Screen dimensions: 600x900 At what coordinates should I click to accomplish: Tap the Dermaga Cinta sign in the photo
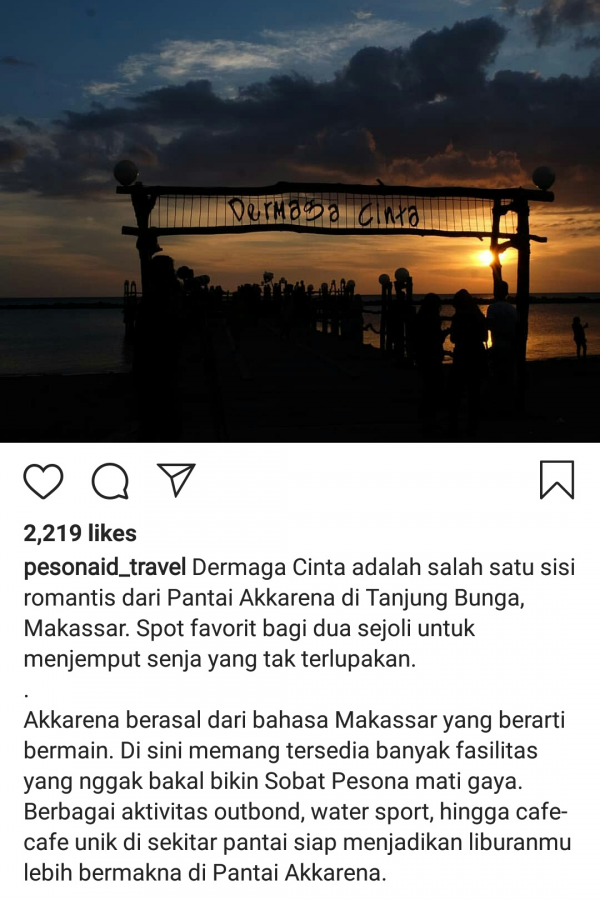pos(323,212)
